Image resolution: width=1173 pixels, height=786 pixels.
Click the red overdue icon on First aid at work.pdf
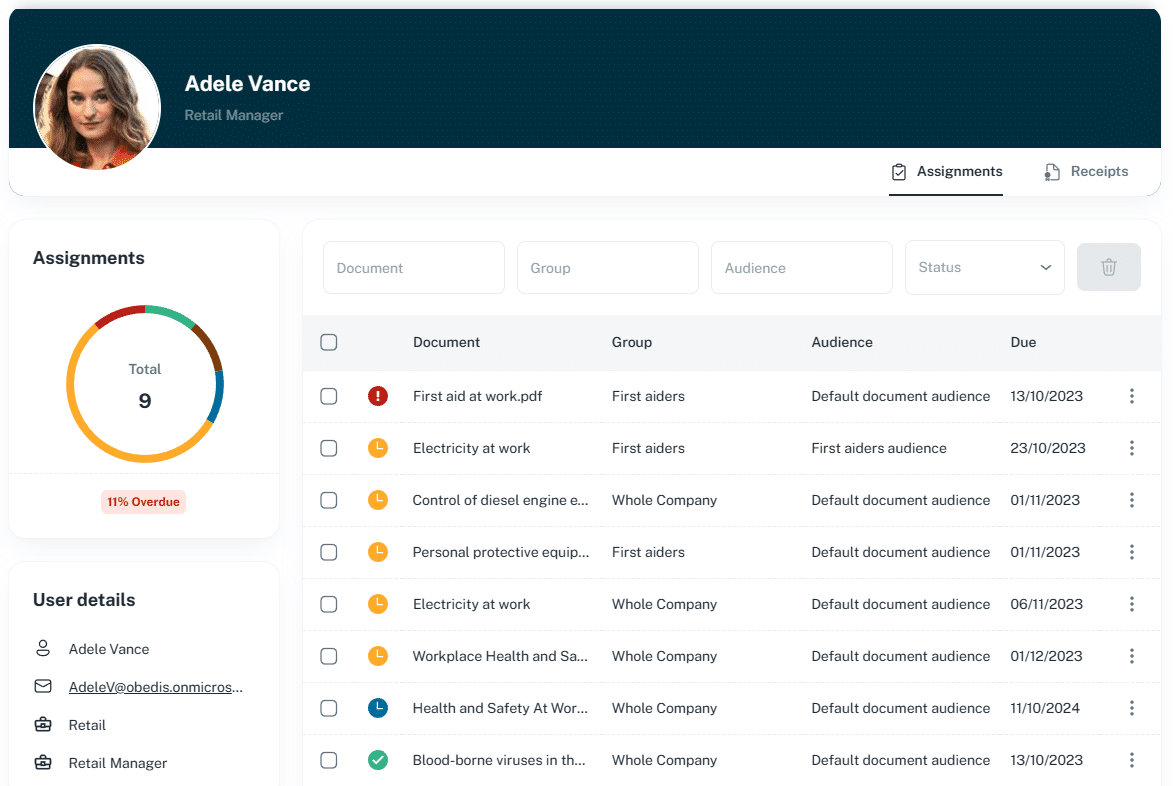tap(378, 396)
